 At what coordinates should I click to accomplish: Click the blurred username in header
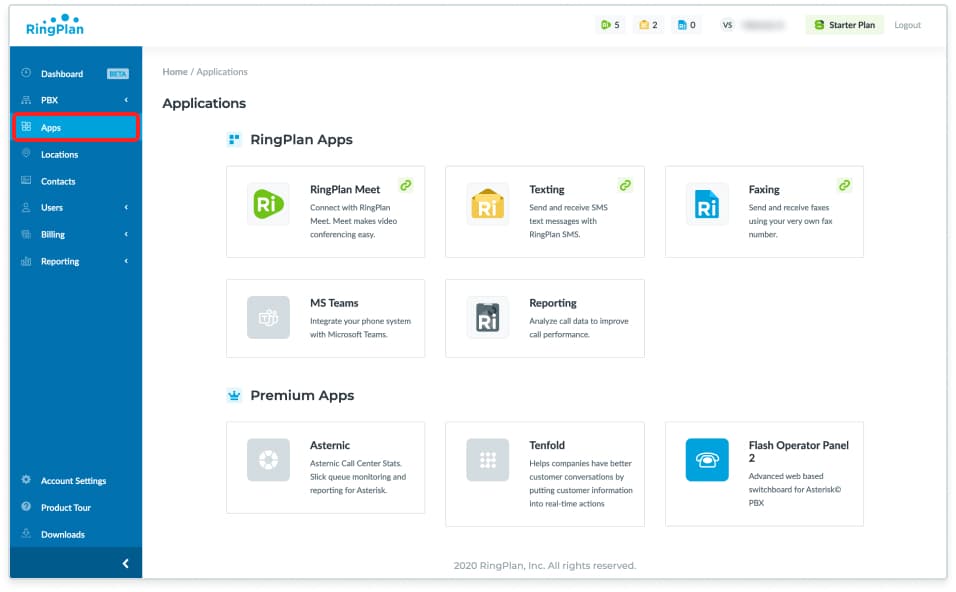pyautogui.click(x=763, y=25)
